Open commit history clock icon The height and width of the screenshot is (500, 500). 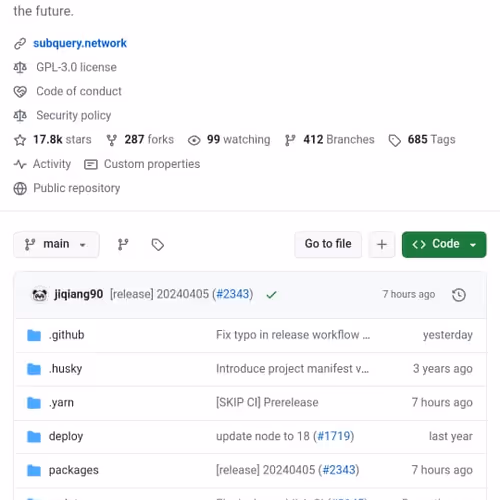click(459, 295)
